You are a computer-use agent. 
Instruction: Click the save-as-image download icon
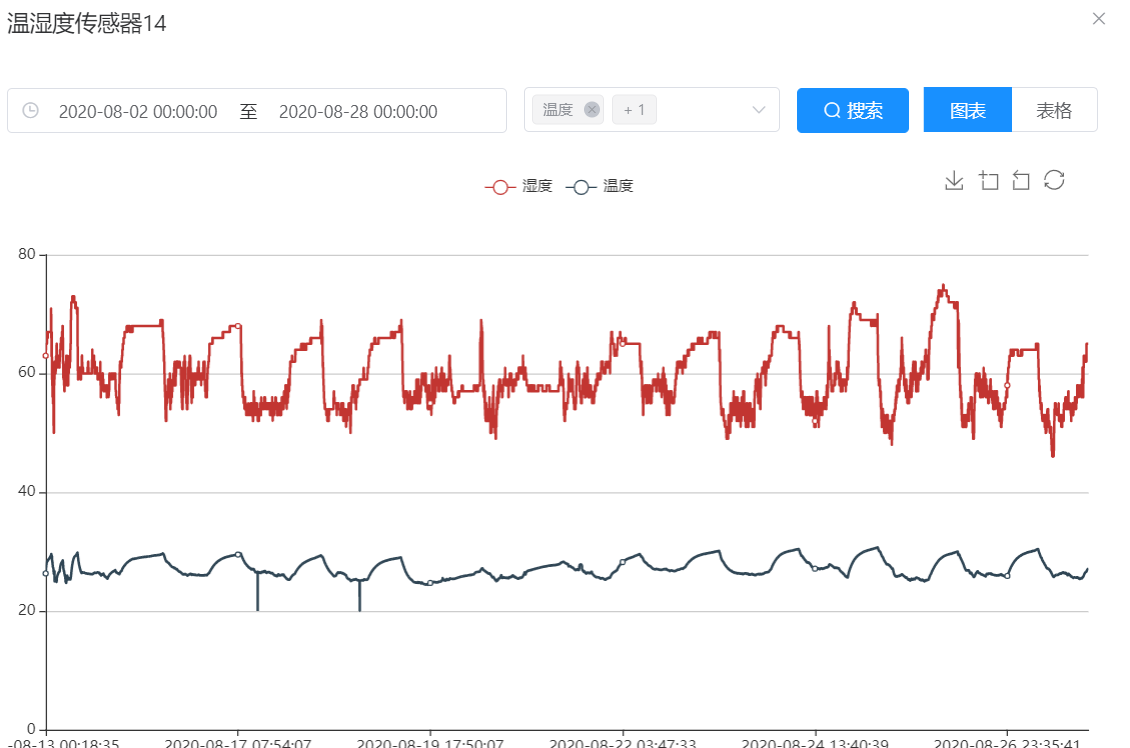(954, 180)
